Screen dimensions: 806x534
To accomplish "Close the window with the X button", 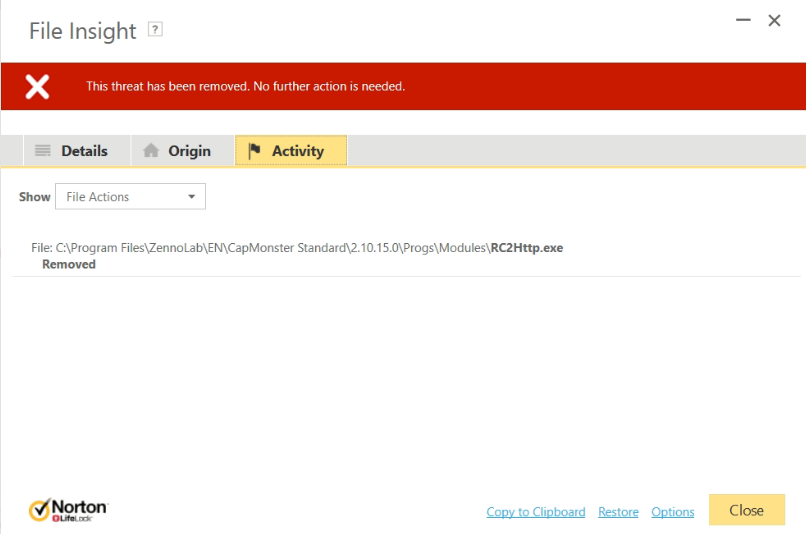I will click(774, 21).
